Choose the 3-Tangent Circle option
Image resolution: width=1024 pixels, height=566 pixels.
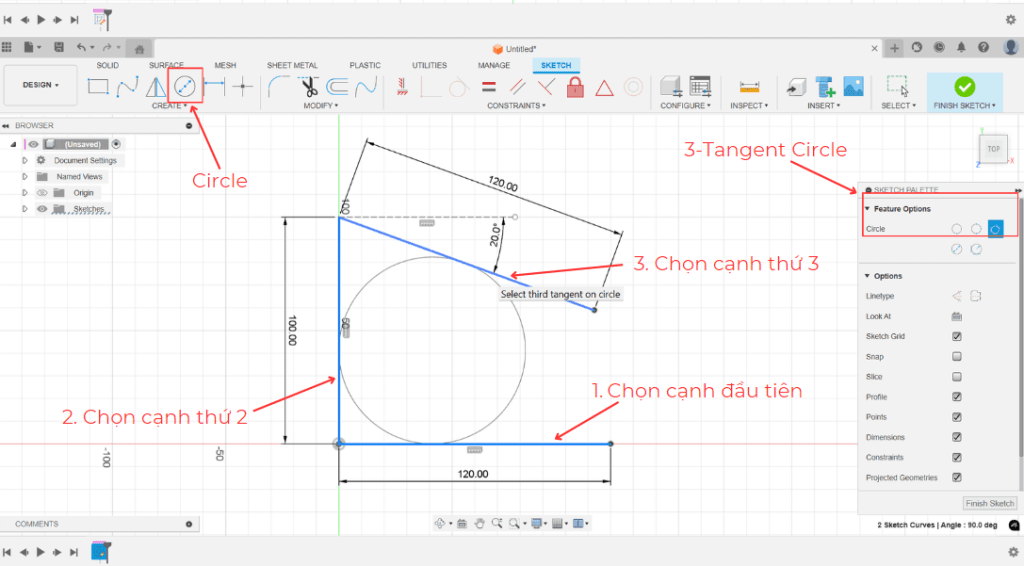click(996, 229)
